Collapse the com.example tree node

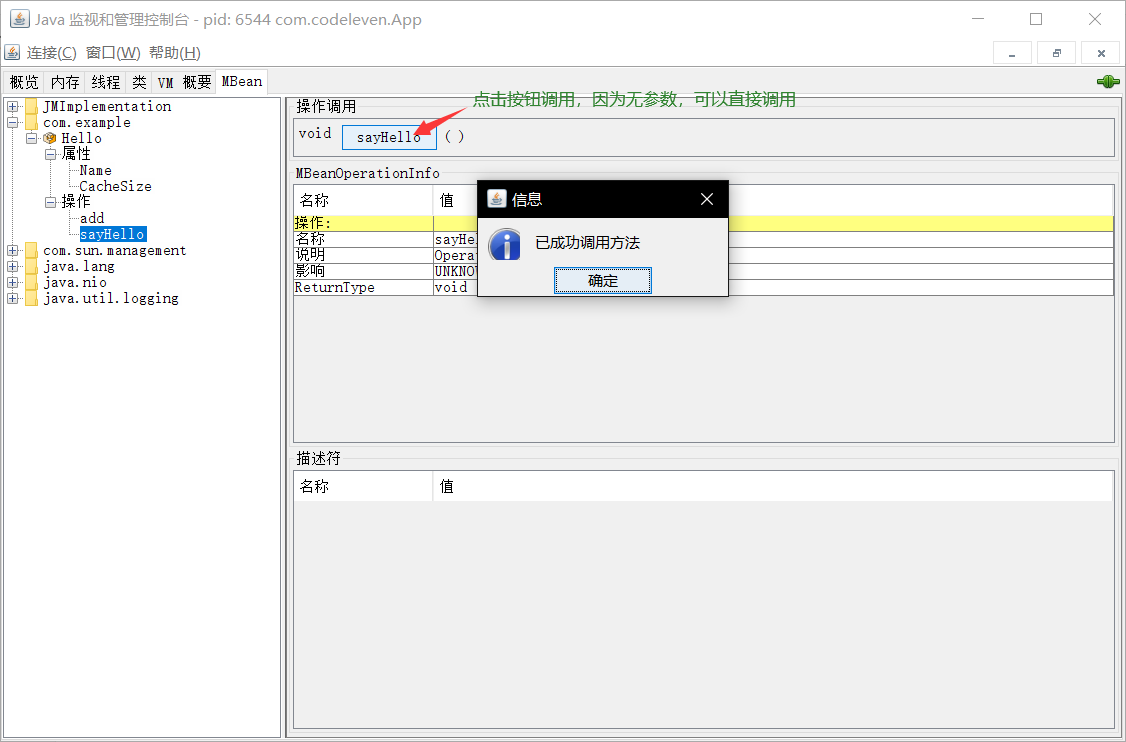click(x=12, y=122)
